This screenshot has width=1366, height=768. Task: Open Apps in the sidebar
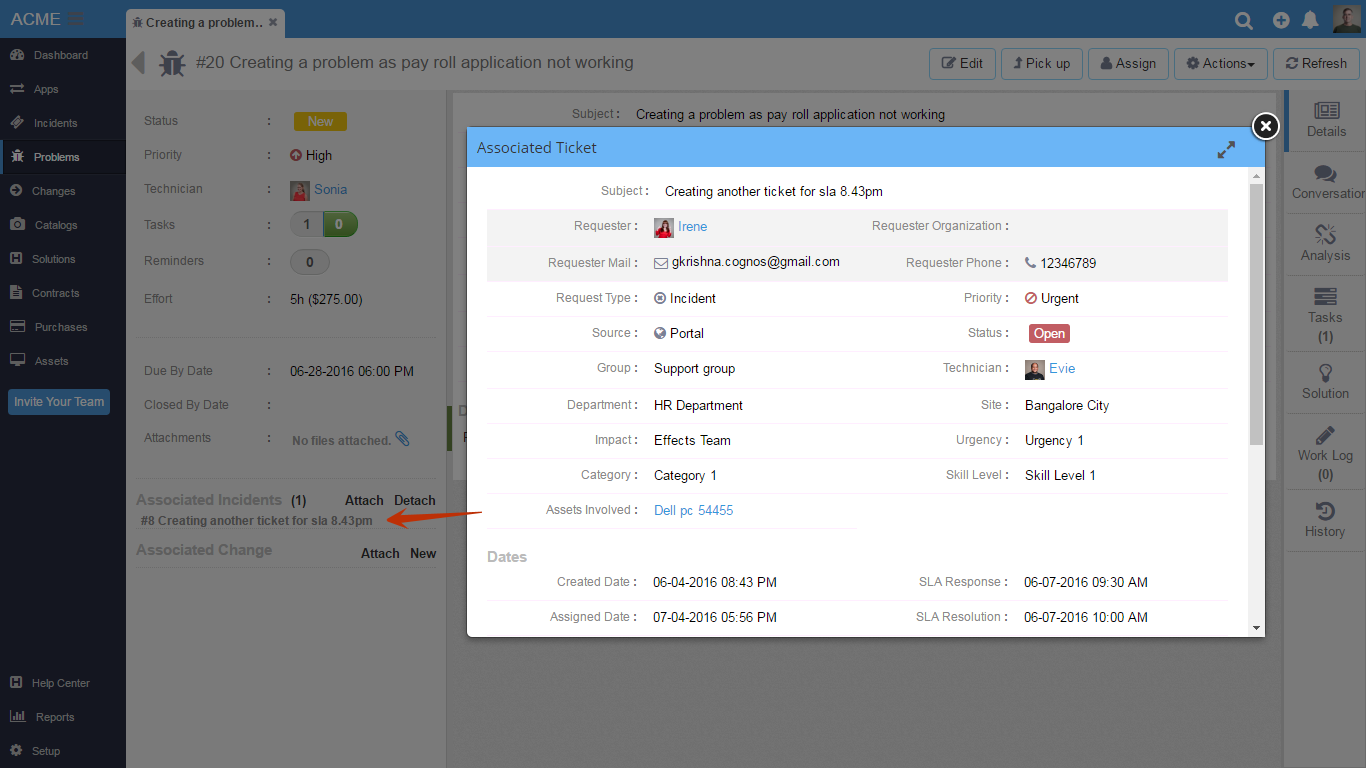[62, 89]
